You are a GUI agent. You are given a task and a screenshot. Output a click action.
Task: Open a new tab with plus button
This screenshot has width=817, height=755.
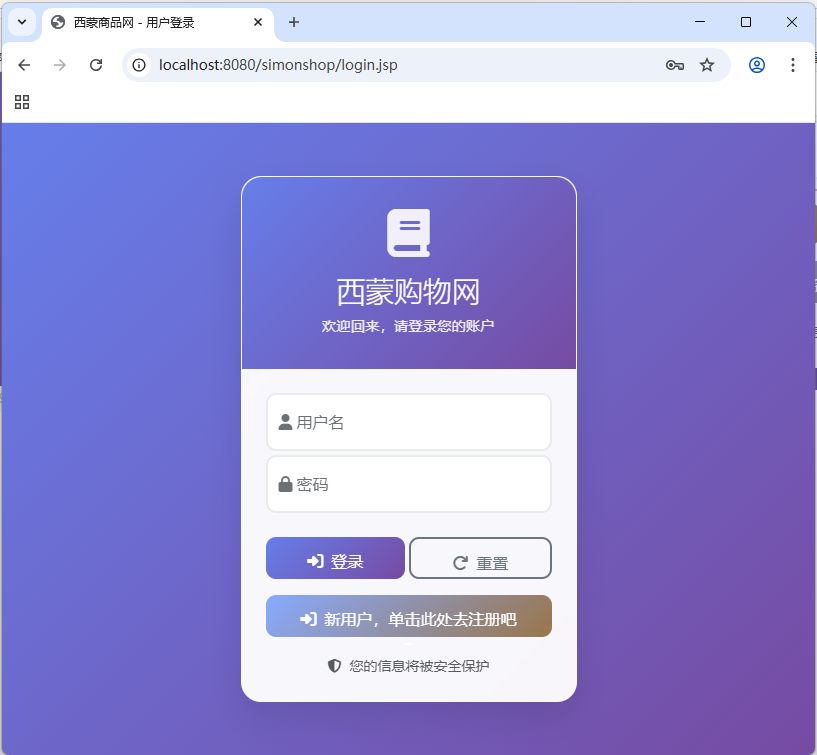point(294,22)
